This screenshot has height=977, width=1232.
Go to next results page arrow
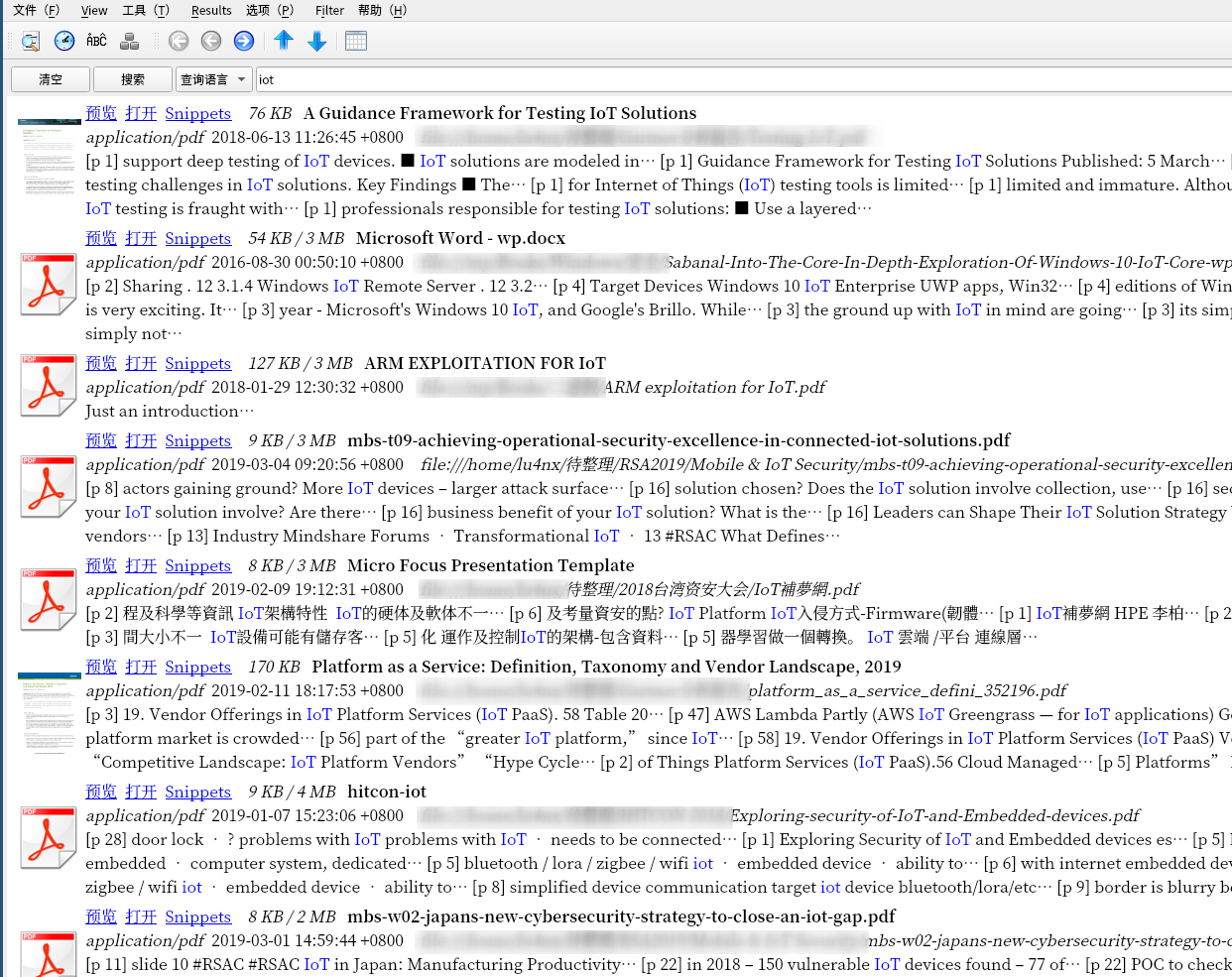(x=244, y=41)
